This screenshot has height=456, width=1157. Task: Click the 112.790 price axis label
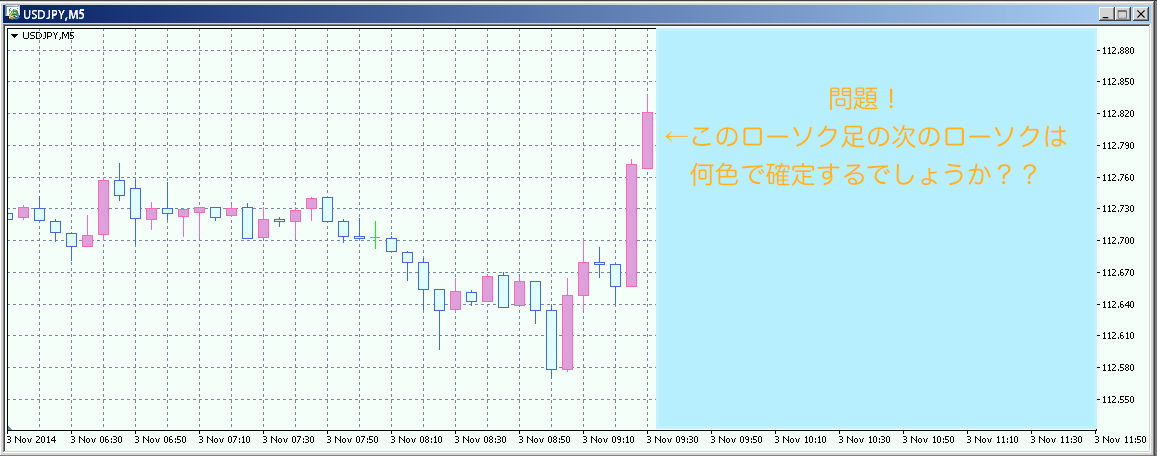coord(1117,145)
